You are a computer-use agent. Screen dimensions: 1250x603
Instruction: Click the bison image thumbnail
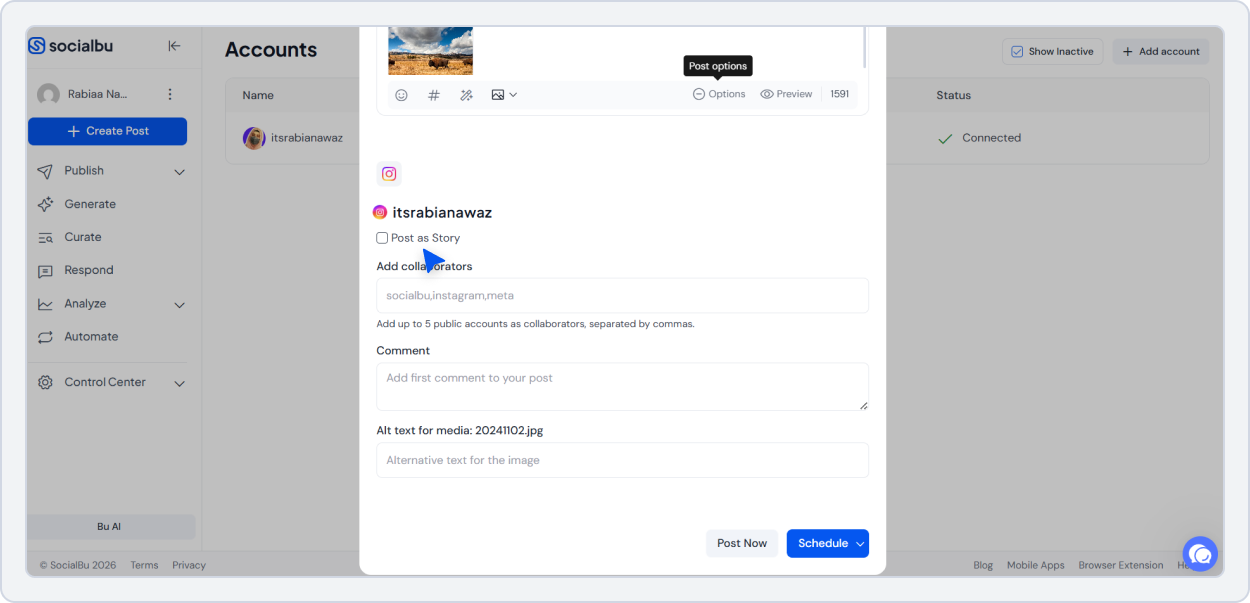tap(430, 51)
